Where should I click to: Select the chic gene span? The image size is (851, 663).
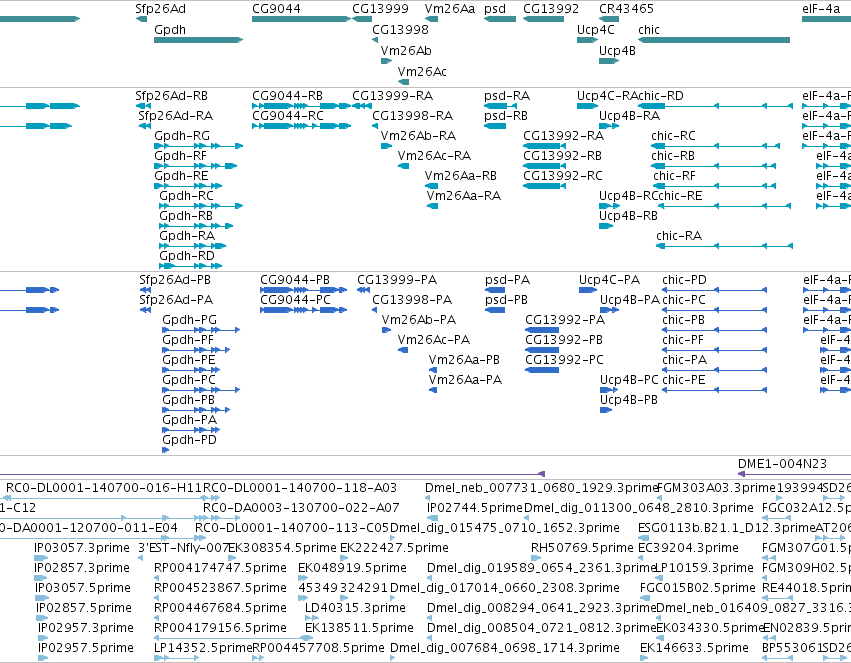[714, 40]
